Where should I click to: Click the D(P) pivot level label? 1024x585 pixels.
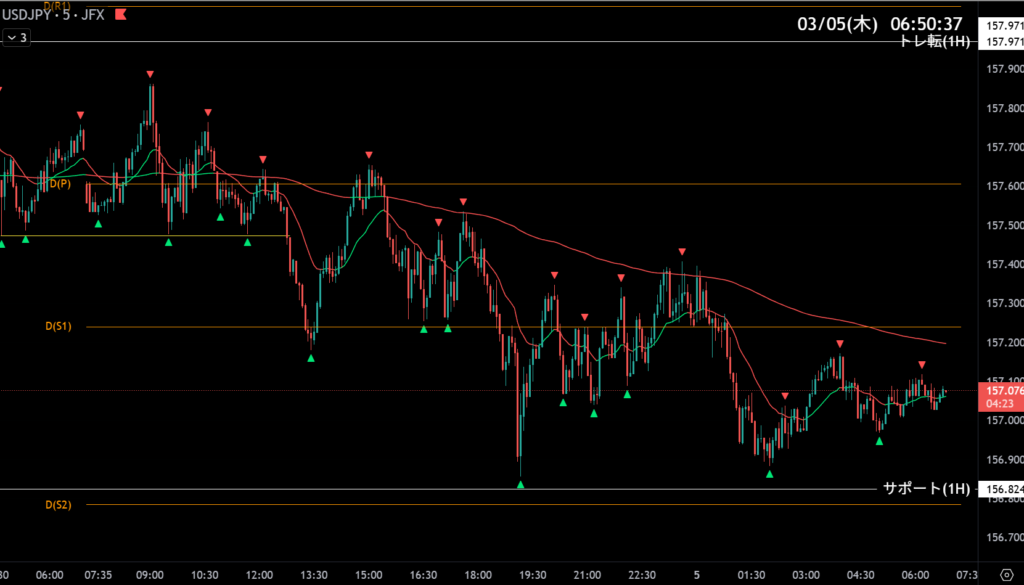(x=58, y=184)
